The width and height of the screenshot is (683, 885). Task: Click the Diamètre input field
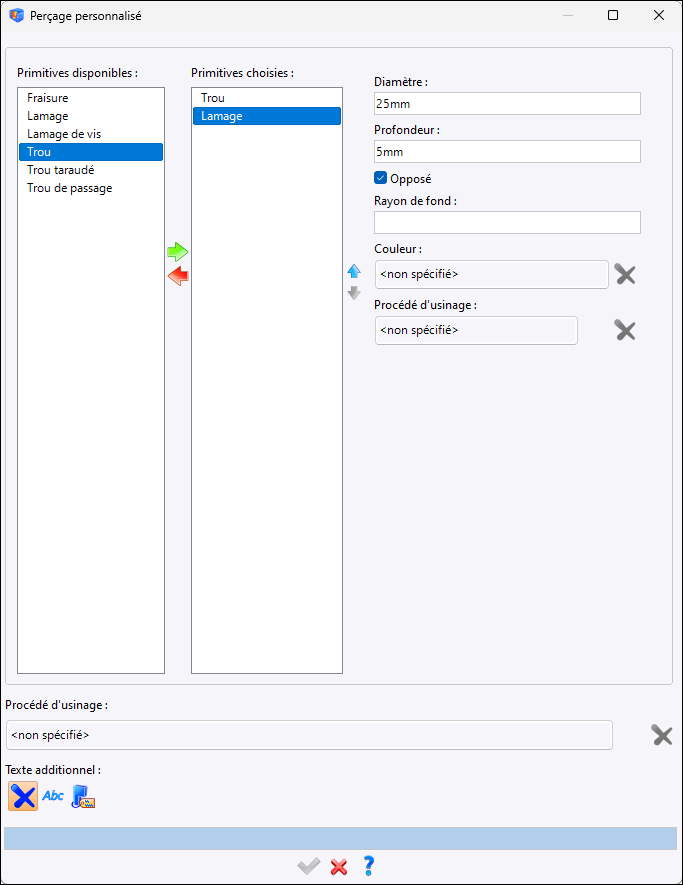pyautogui.click(x=507, y=104)
